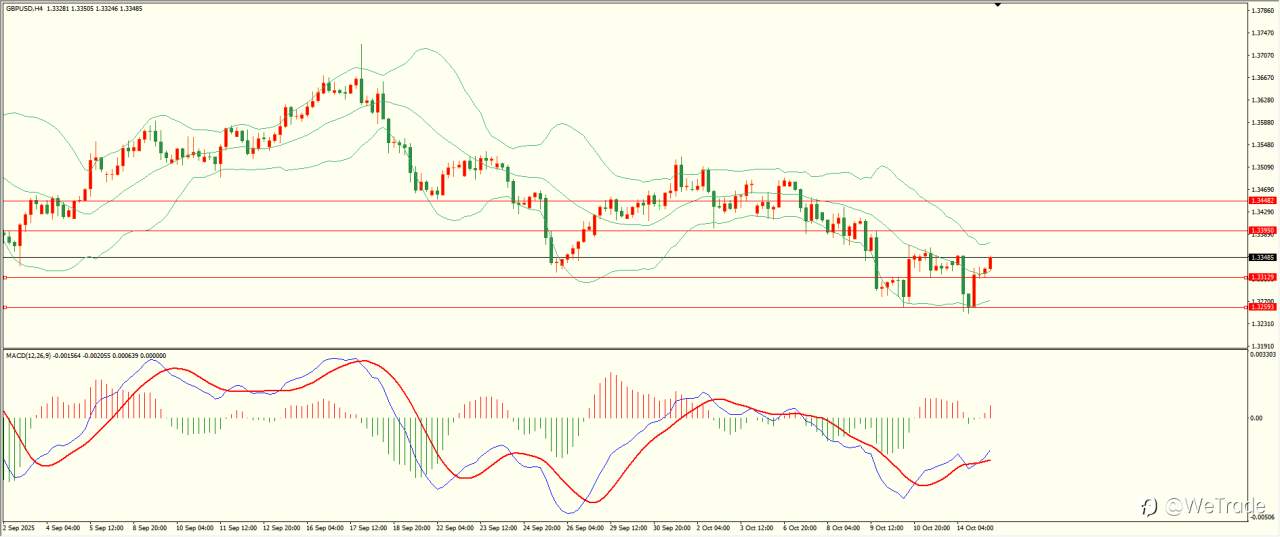Click the 1.37470 price scale label
This screenshot has width=1280, height=537.
click(x=1262, y=33)
